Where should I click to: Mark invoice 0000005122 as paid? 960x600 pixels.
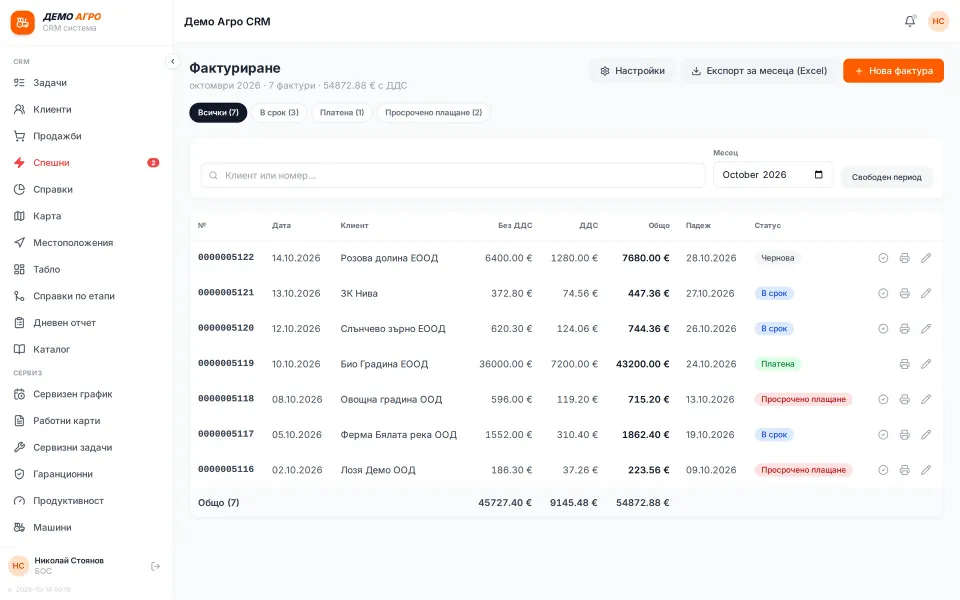pos(883,258)
